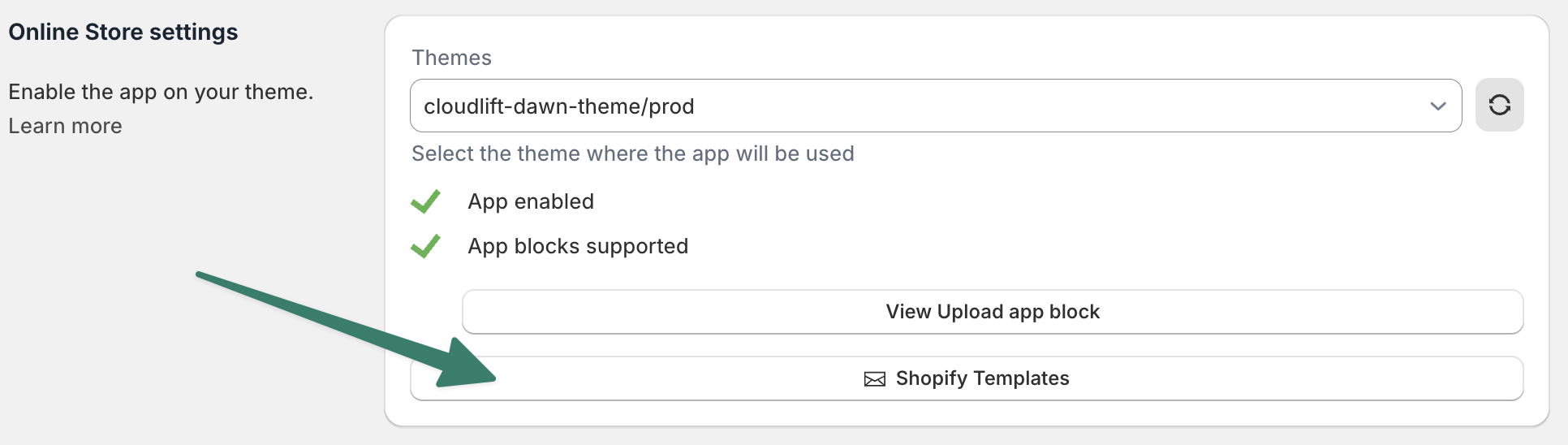Viewport: 1568px width, 445px height.
Task: Click the envelope icon on Shopify Templates
Action: click(874, 379)
